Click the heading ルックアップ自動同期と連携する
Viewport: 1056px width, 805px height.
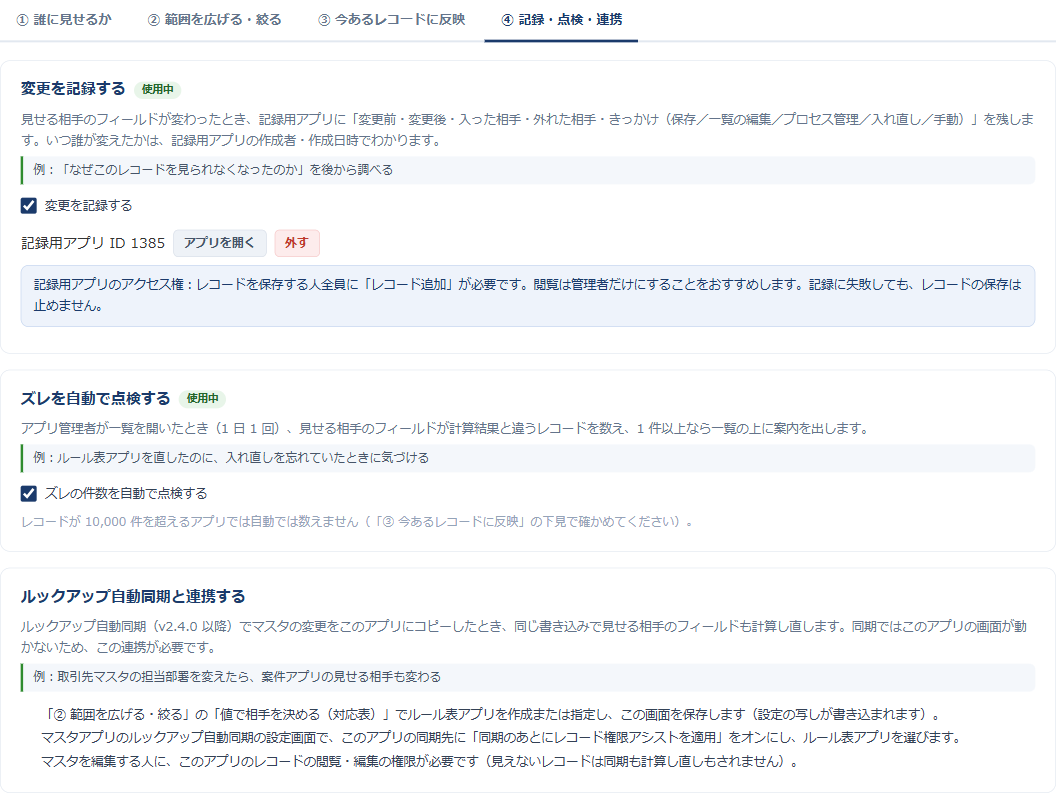click(133, 596)
